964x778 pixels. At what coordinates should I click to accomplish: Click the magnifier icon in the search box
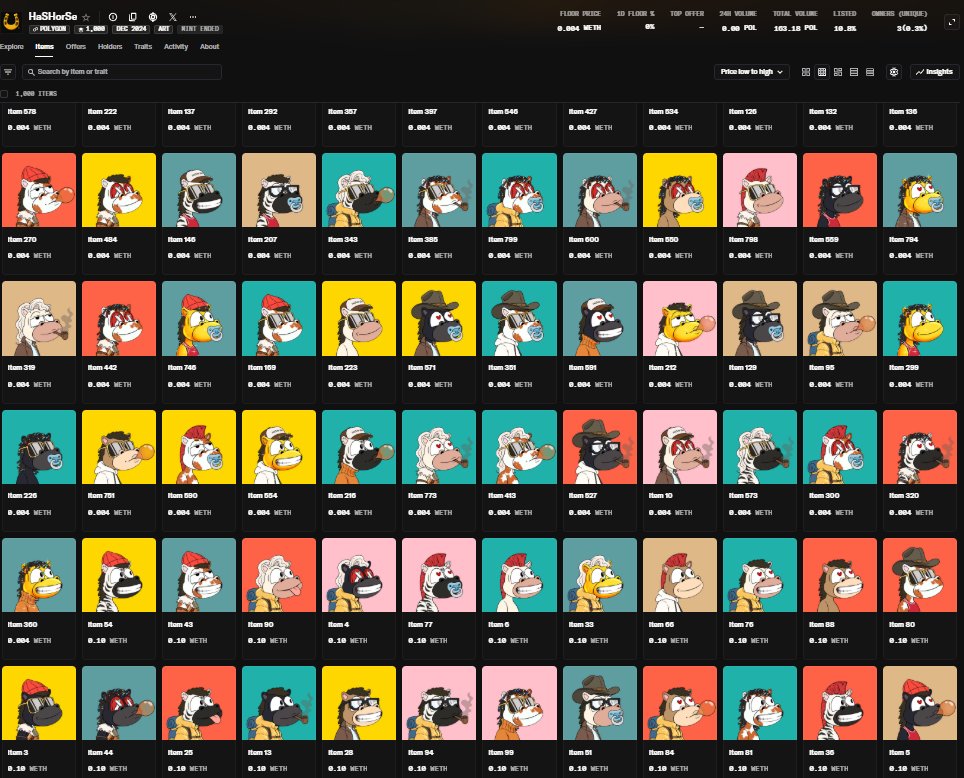point(31,72)
